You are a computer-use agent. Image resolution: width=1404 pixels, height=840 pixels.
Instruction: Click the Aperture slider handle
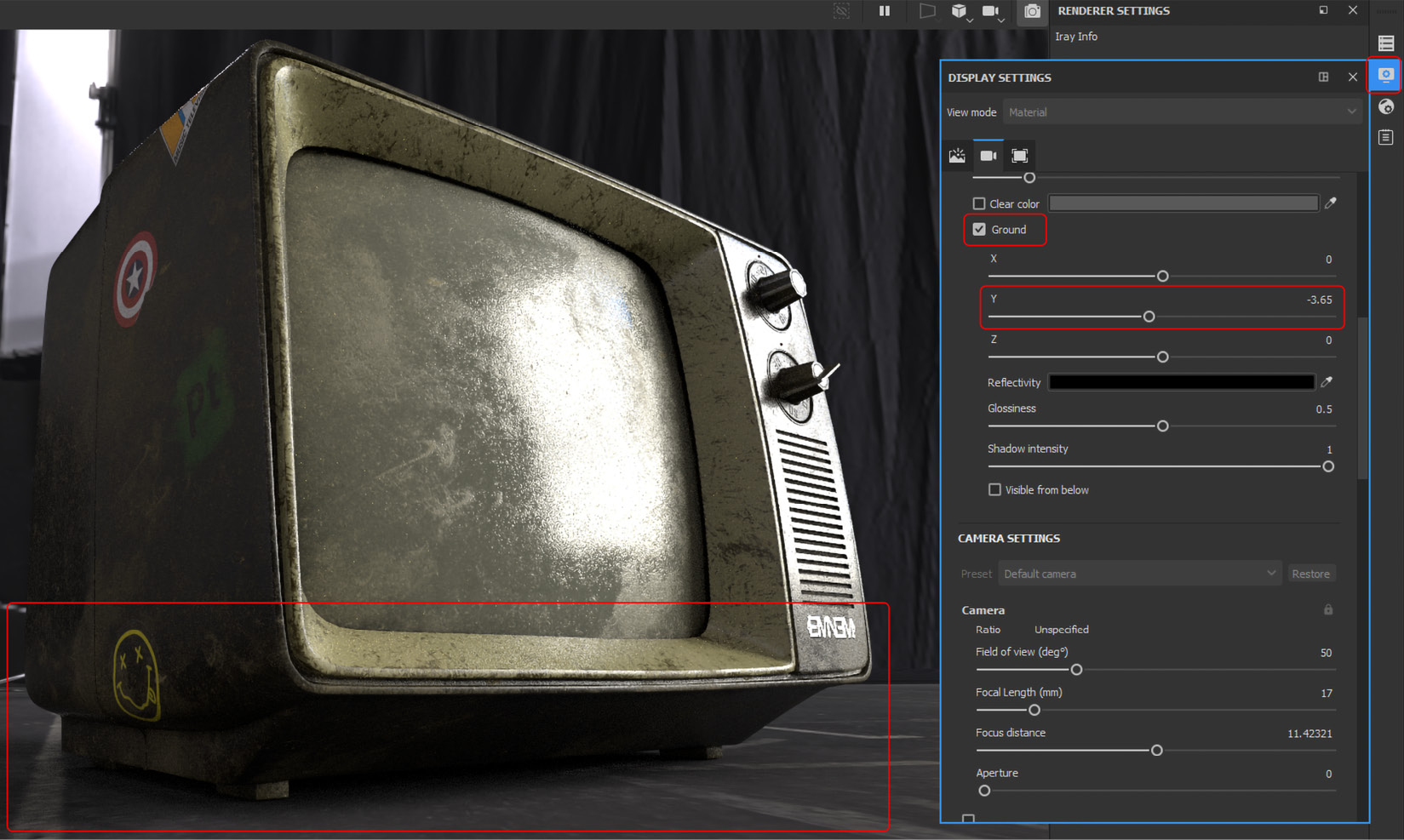tap(984, 791)
